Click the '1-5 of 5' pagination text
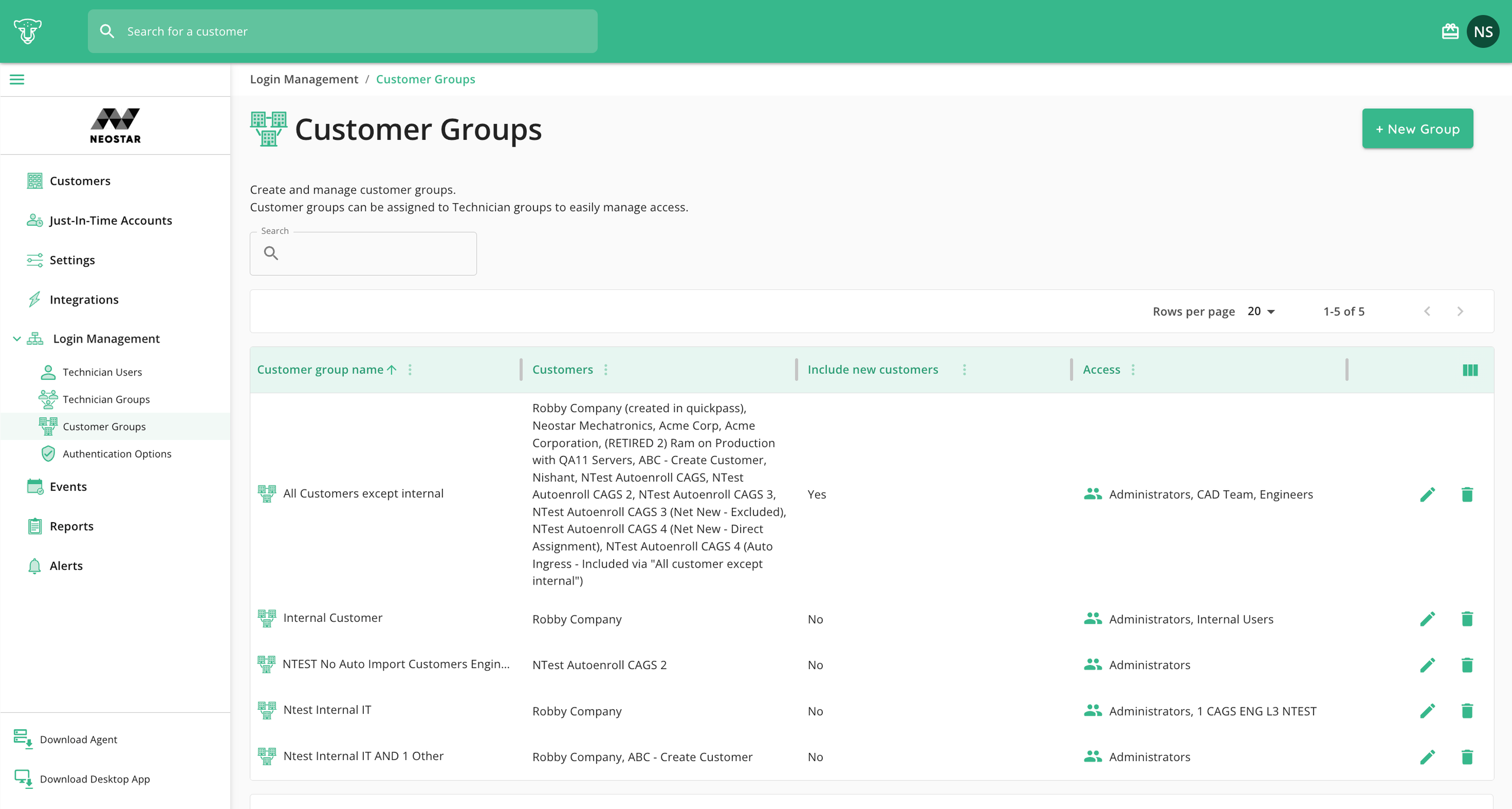 (1344, 311)
